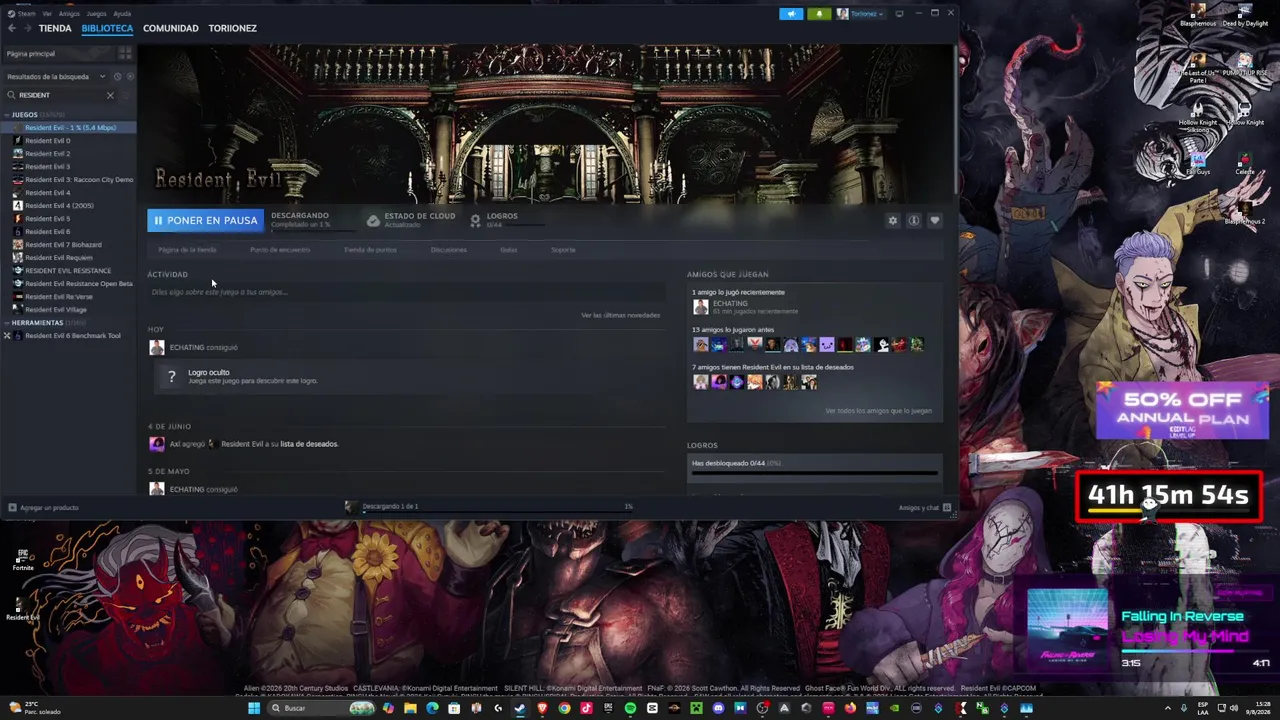Screen dimensions: 1280x720
Task: Go back with Steam's left arrow
Action: [x=12, y=28]
